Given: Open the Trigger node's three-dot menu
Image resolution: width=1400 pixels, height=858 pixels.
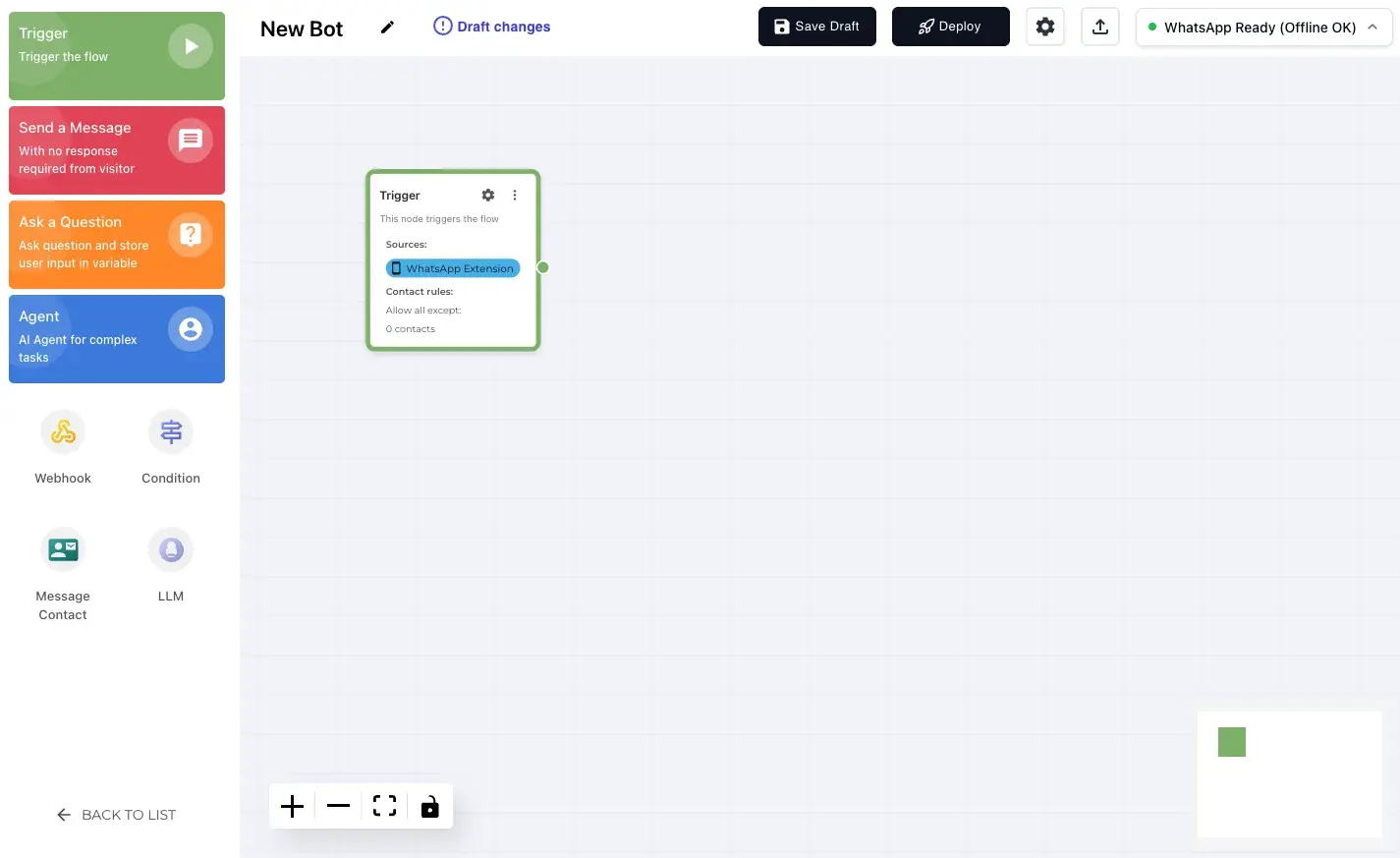Looking at the screenshot, I should tap(515, 195).
